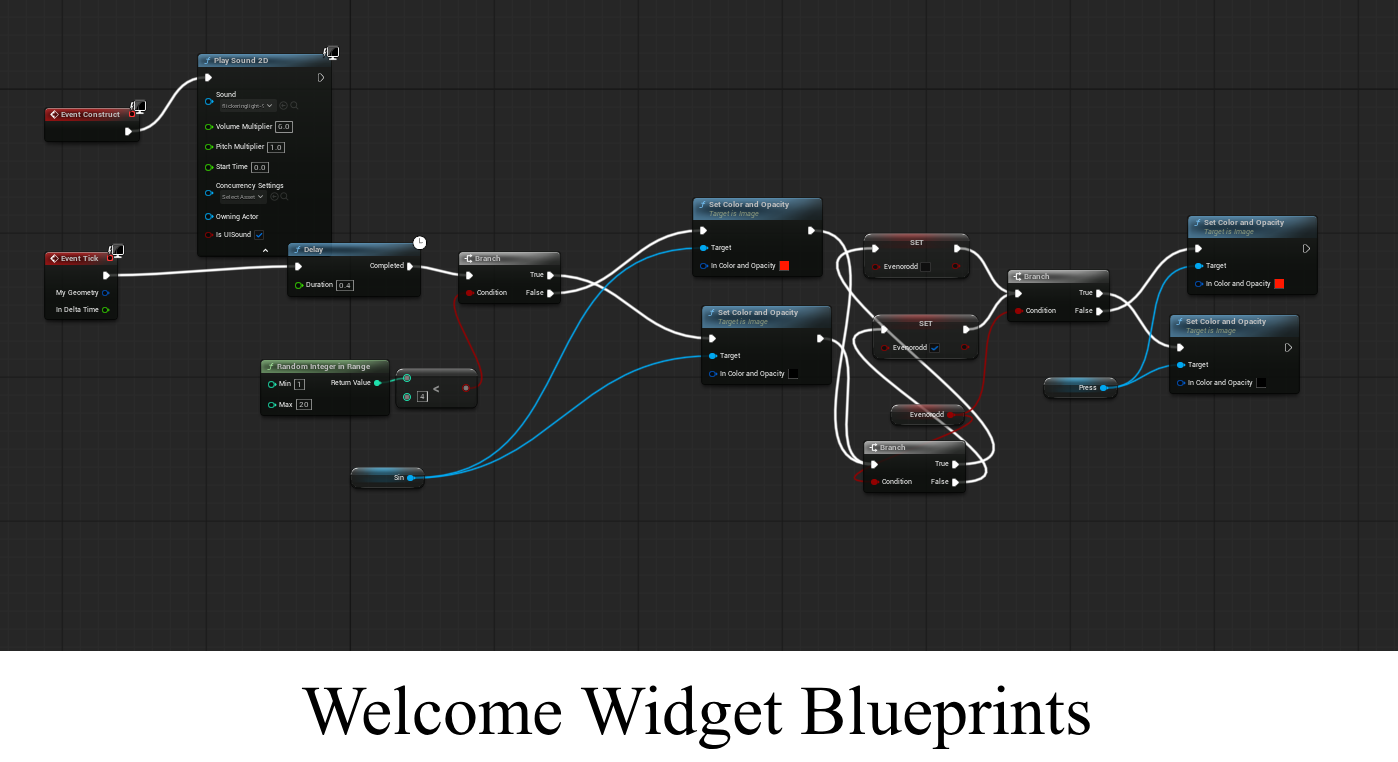This screenshot has width=1398, height=762.
Task: Click the clock icon on the Delay node
Action: tap(420, 243)
